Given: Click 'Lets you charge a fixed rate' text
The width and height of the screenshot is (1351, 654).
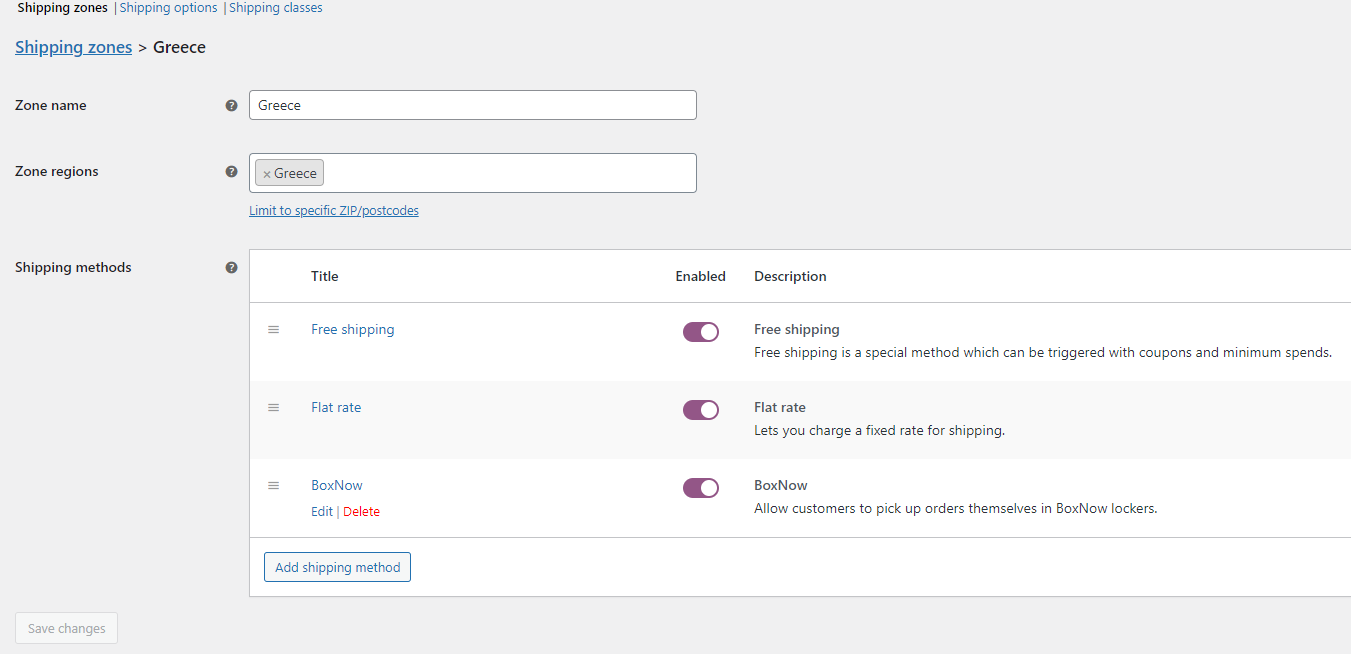Looking at the screenshot, I should pos(879,430).
